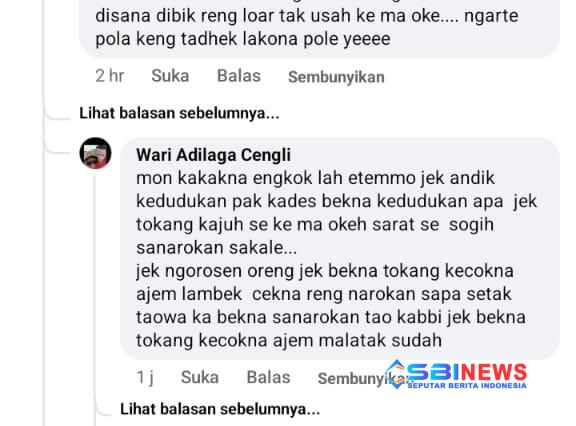
Task: Click the SBI News house-shaped logo icon
Action: pos(396,374)
